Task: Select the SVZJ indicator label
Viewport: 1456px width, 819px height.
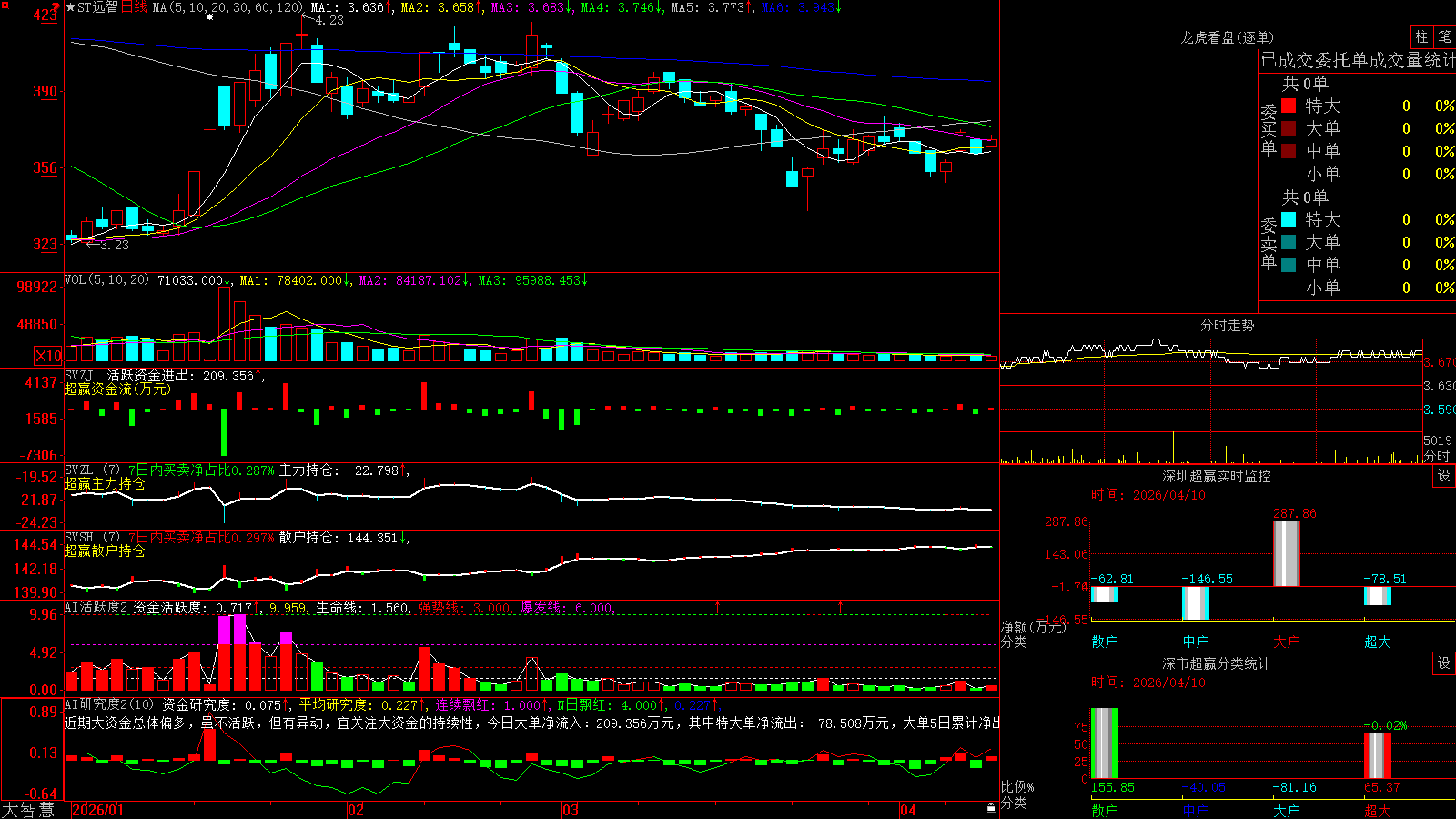Action: point(79,375)
